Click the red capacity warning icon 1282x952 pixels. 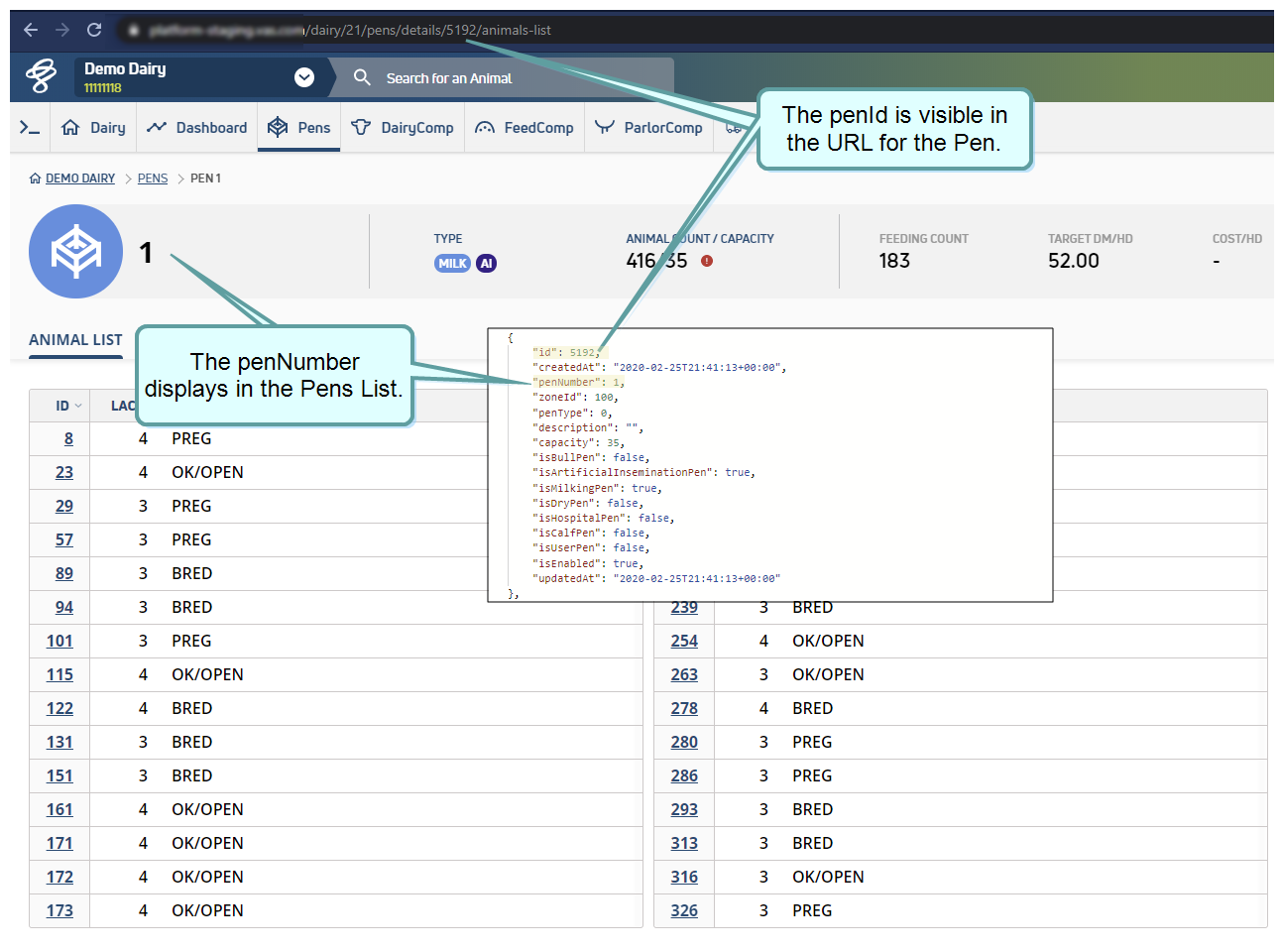707,261
